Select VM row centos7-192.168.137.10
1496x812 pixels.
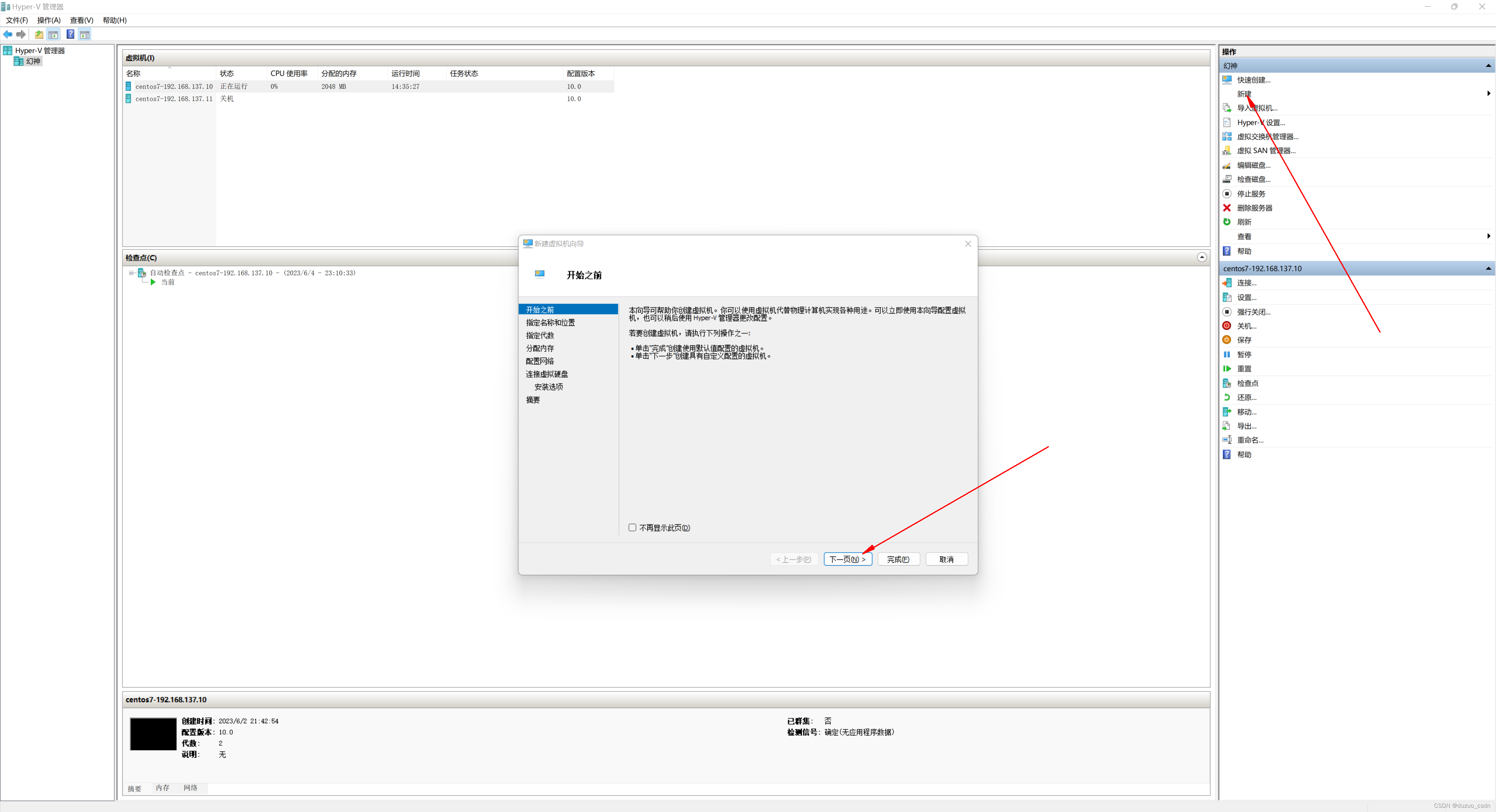(369, 86)
